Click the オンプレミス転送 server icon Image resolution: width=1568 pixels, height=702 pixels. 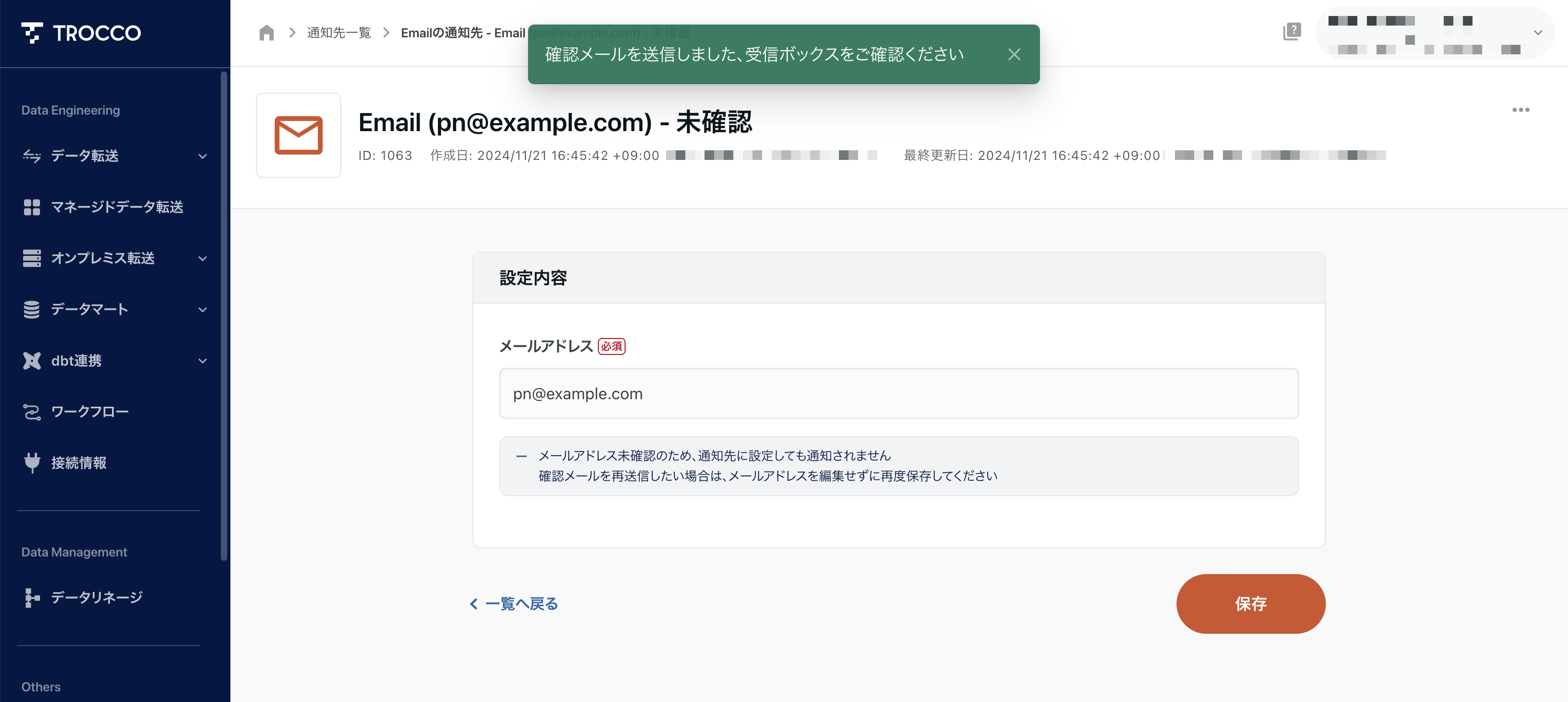(31, 259)
